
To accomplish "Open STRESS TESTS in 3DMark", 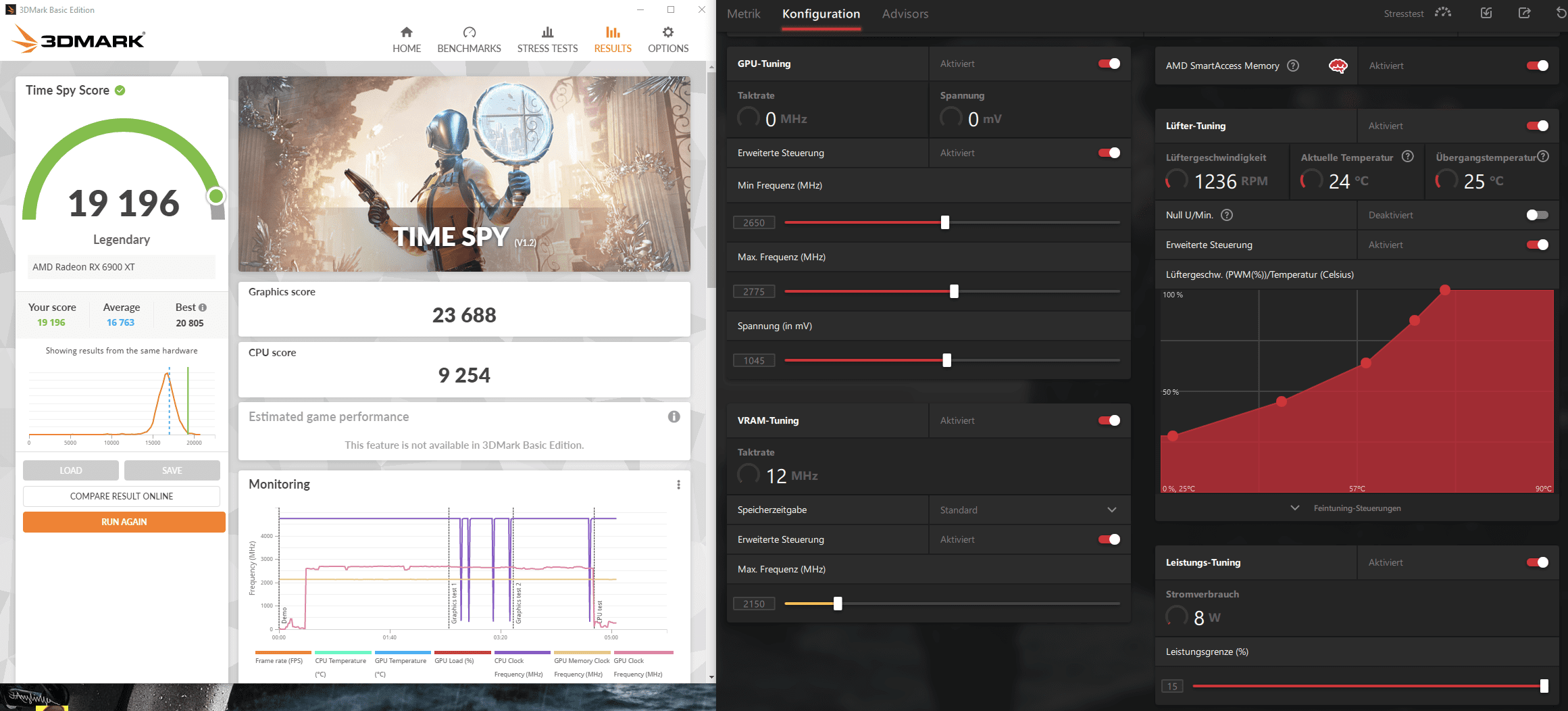I will pos(547,40).
